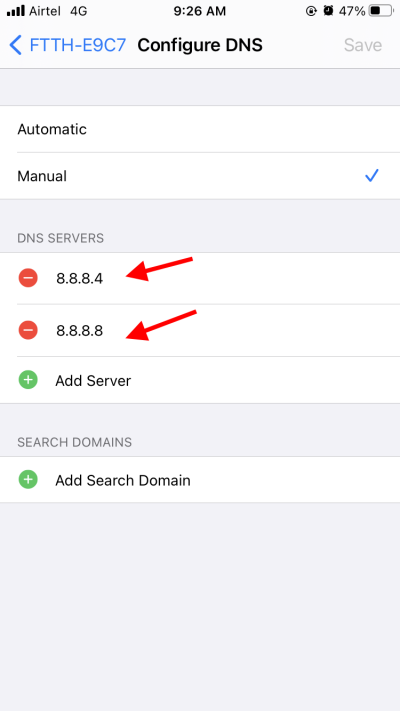Go back to FTTH-E9C7 network settings
This screenshot has height=711, width=400.
pos(68,45)
